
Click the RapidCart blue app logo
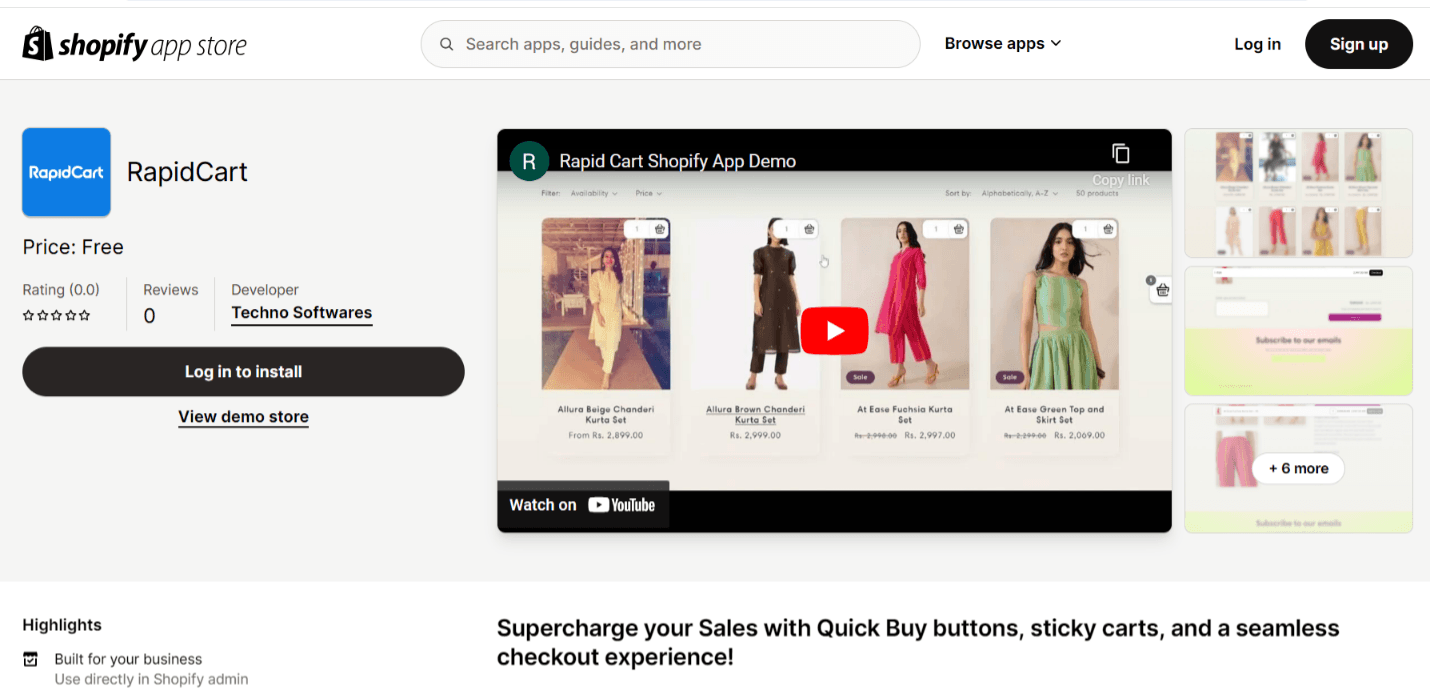coord(66,172)
